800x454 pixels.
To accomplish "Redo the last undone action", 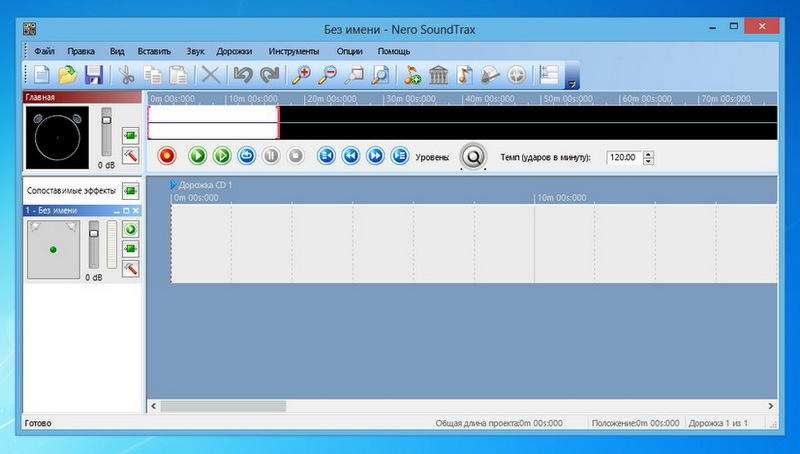I will 269,75.
